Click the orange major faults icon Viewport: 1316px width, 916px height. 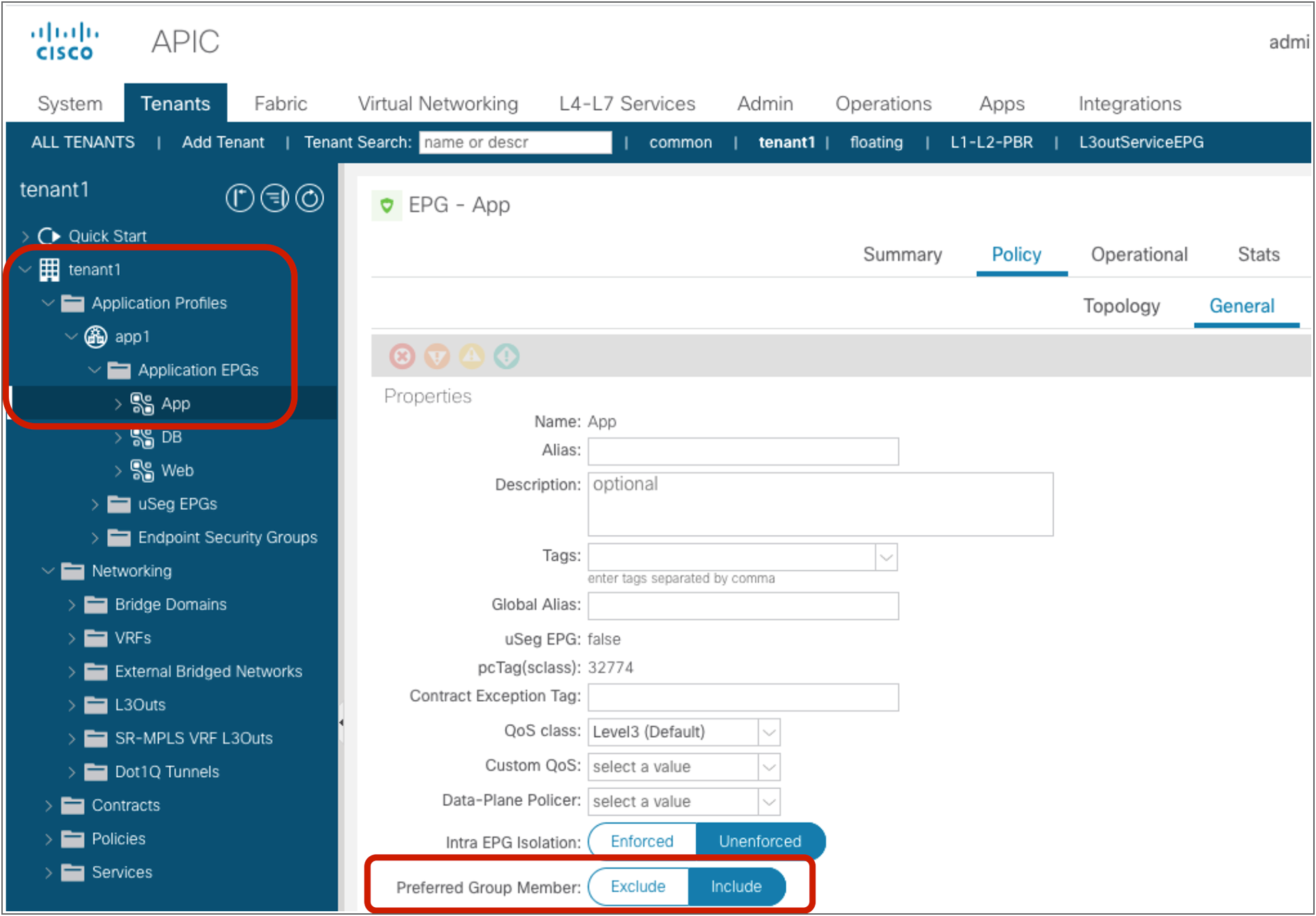click(x=437, y=356)
